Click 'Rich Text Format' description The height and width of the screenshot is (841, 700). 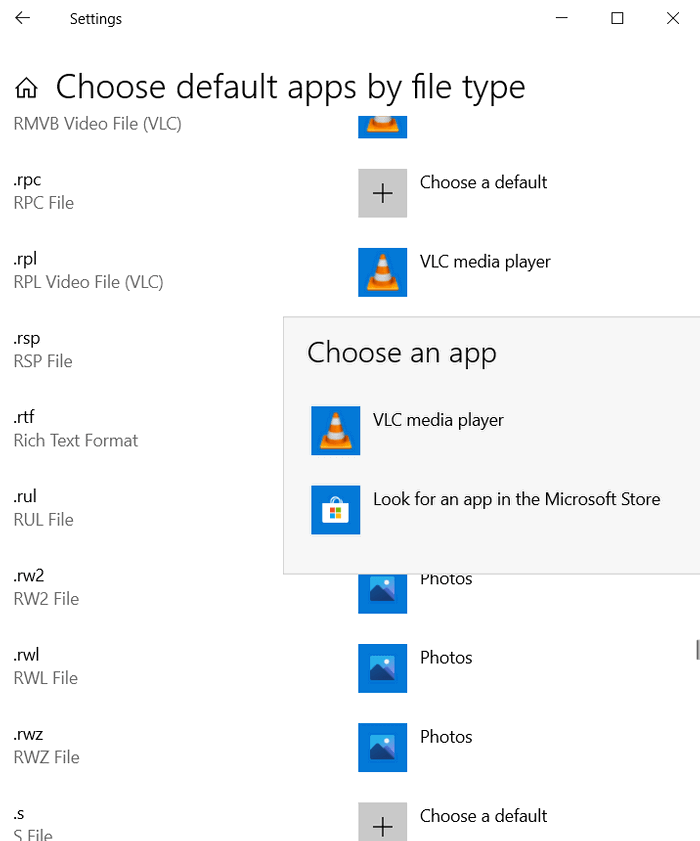click(x=76, y=441)
